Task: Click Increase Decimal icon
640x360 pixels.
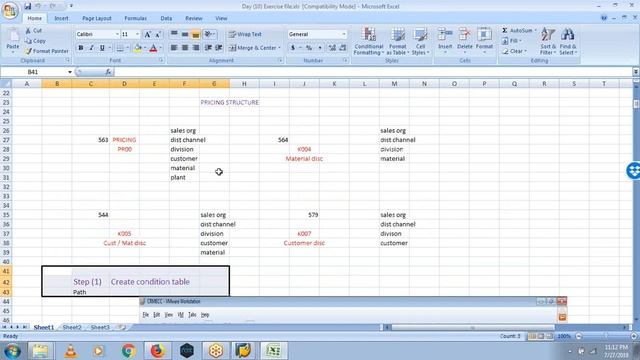Action: tap(332, 48)
